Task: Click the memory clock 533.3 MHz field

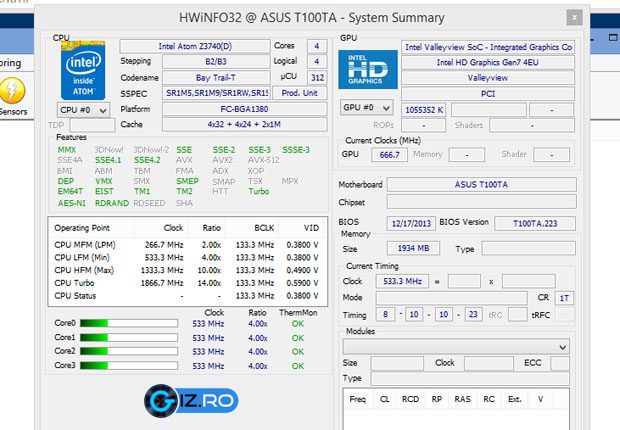Action: pyautogui.click(x=403, y=281)
